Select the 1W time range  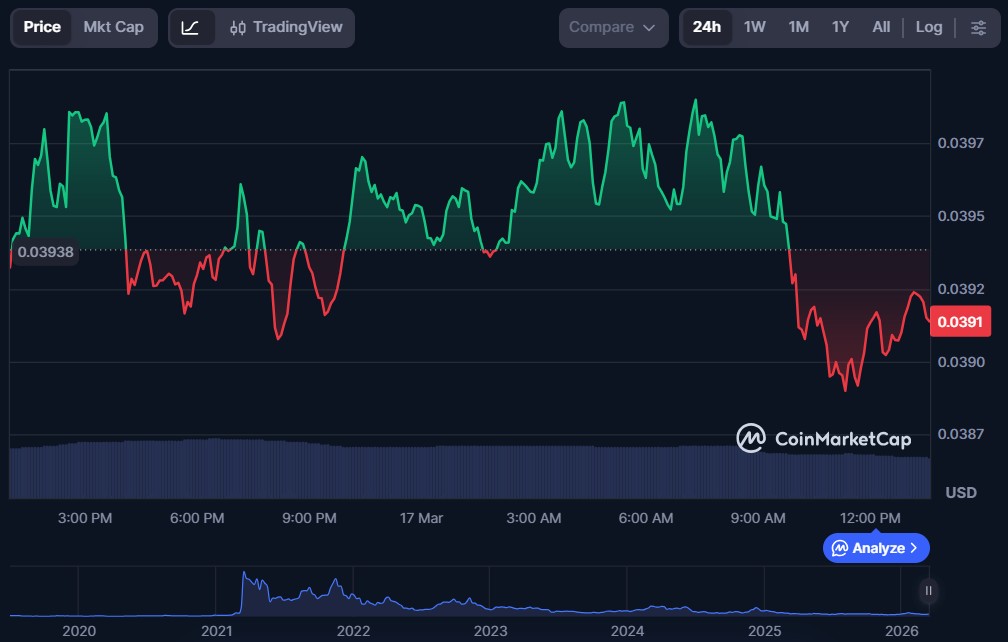[x=754, y=27]
